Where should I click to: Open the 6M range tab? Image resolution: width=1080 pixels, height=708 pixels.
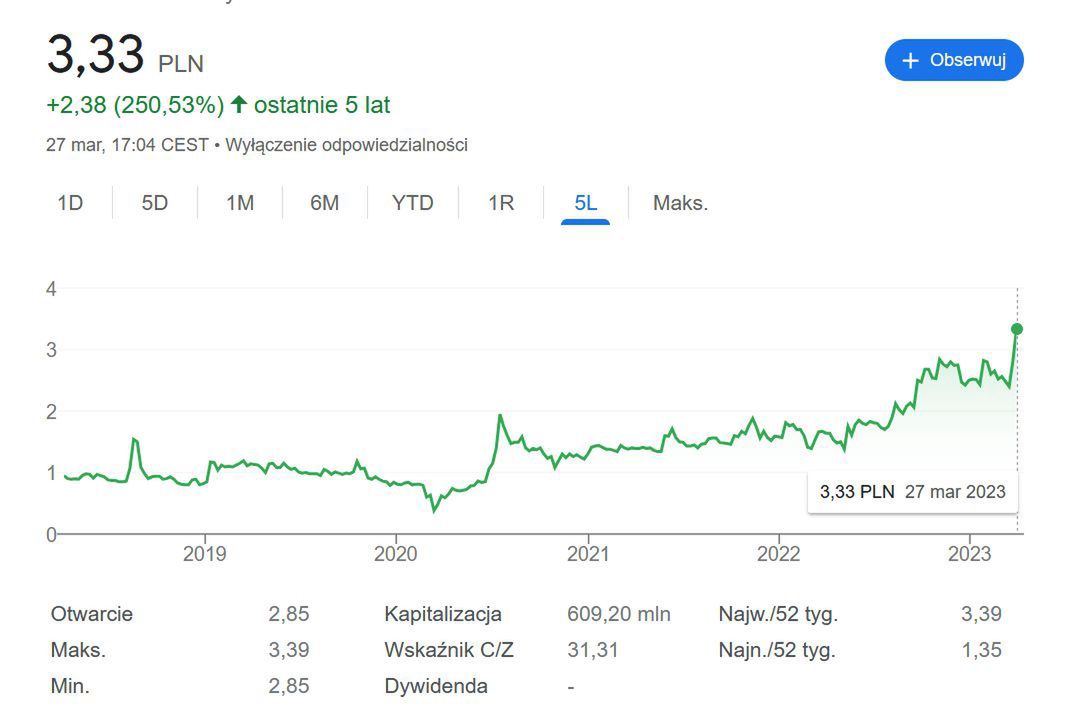point(325,203)
